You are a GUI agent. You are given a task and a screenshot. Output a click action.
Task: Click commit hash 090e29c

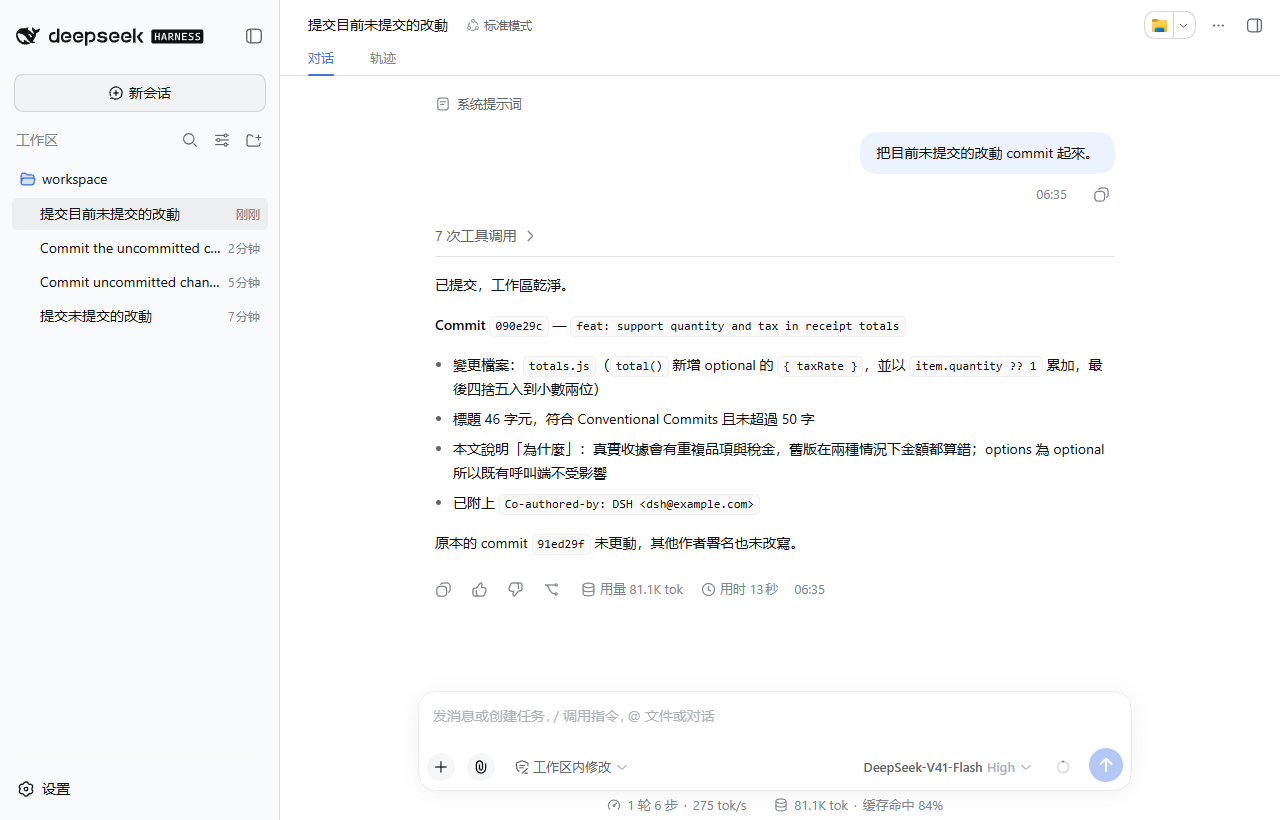point(519,326)
